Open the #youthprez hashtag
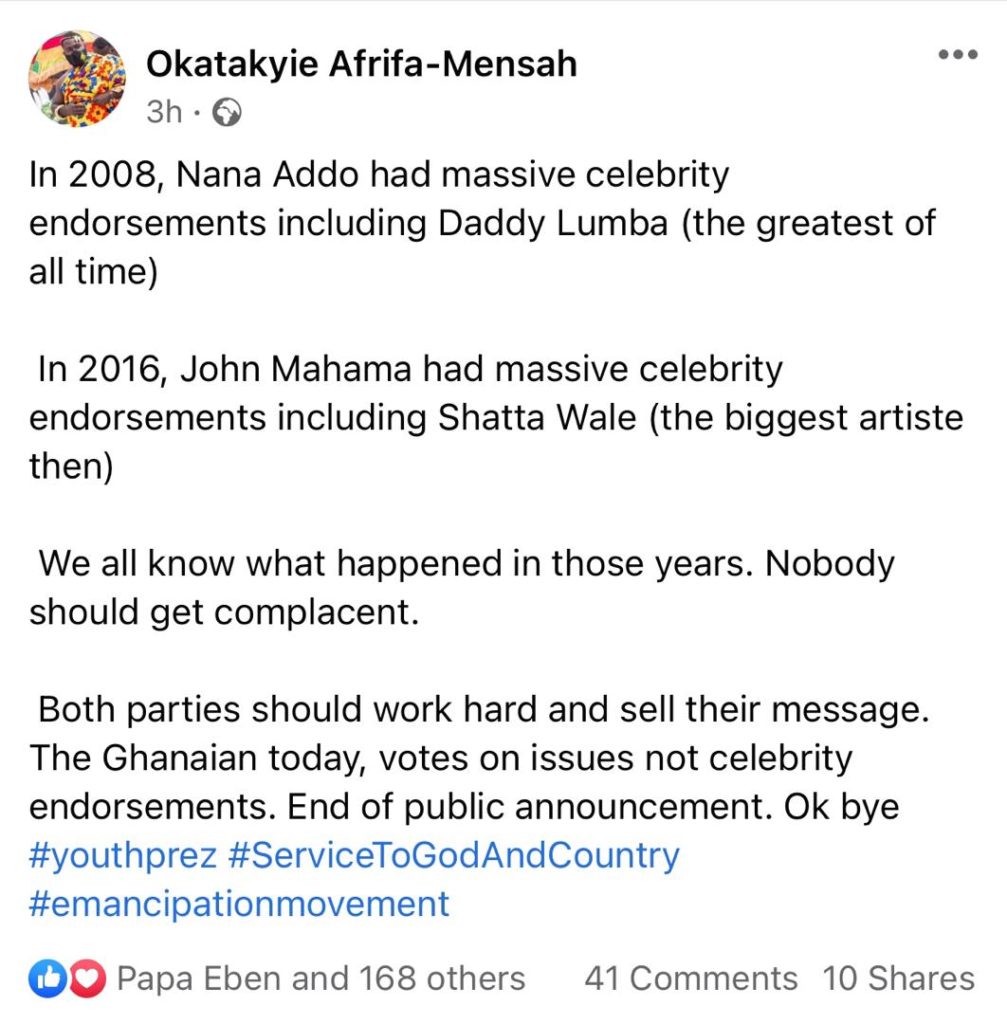The width and height of the screenshot is (1007, 1024). pos(123,856)
